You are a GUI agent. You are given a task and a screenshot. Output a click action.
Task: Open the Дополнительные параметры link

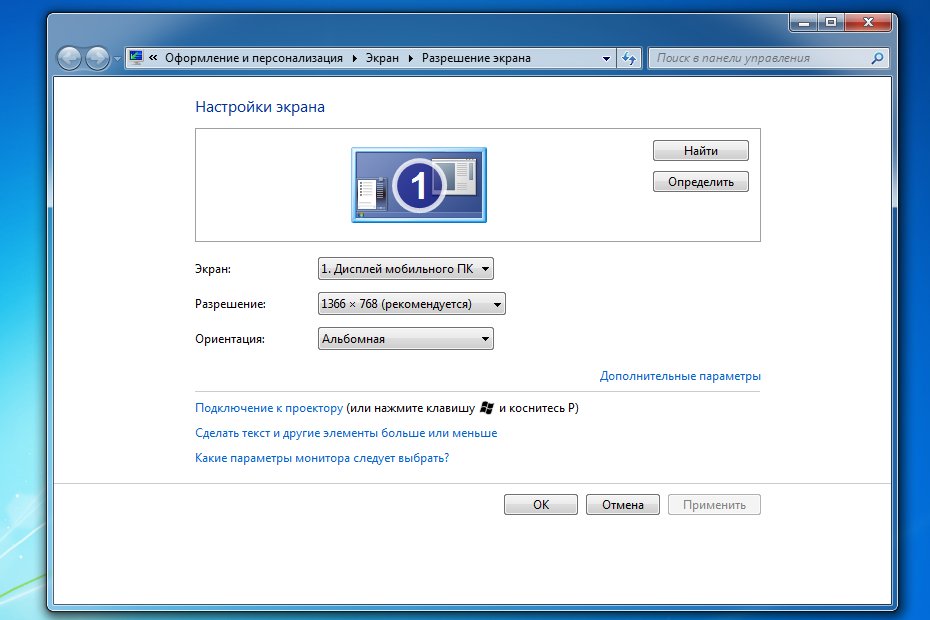point(680,376)
